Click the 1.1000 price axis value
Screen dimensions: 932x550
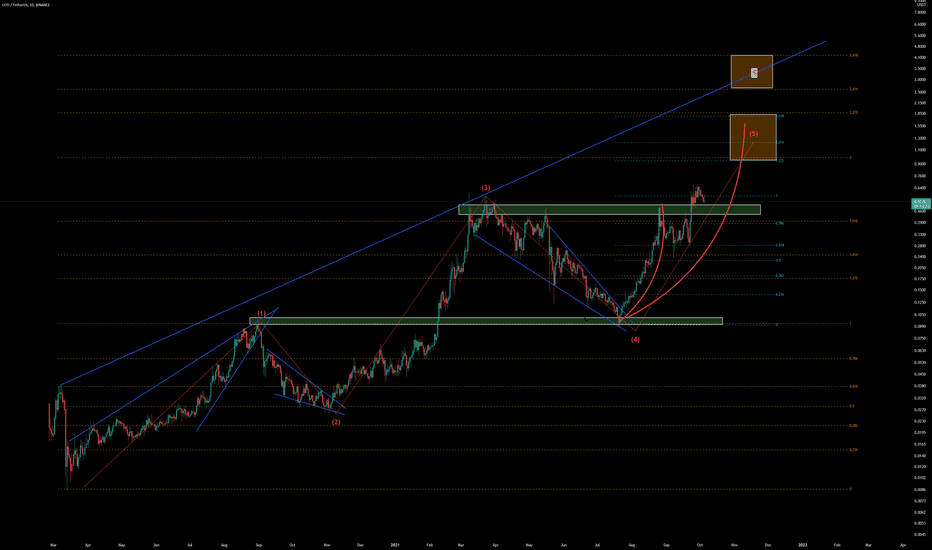click(920, 150)
